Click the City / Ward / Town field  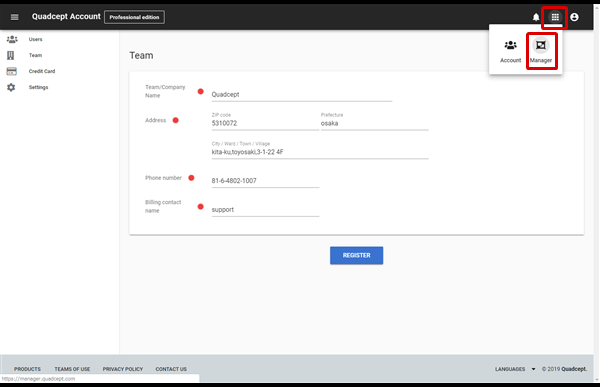[320, 152]
